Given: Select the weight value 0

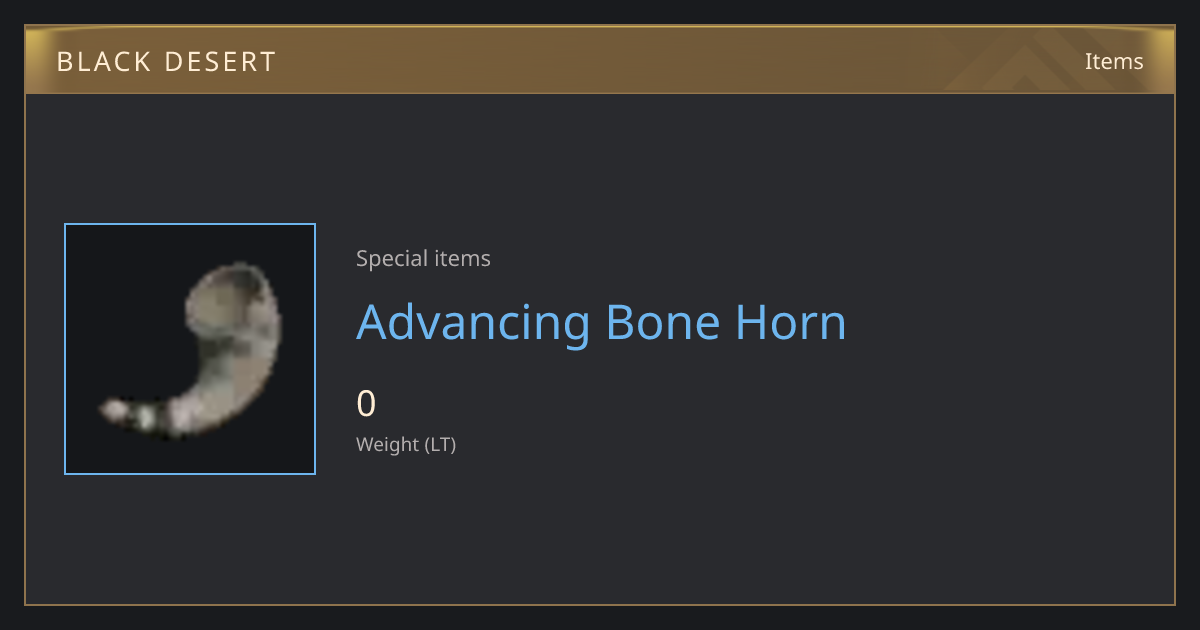Looking at the screenshot, I should pos(366,404).
